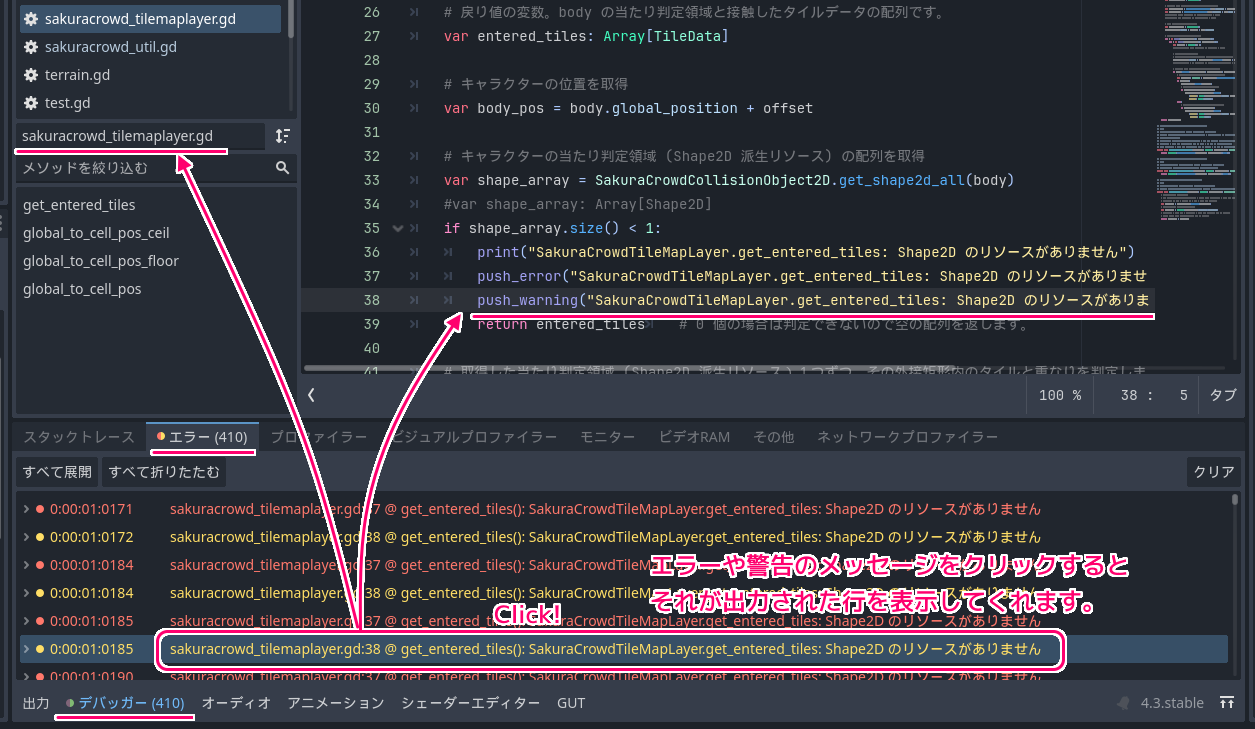Click the 38 : 5 line-column indicator

pyautogui.click(x=1154, y=395)
